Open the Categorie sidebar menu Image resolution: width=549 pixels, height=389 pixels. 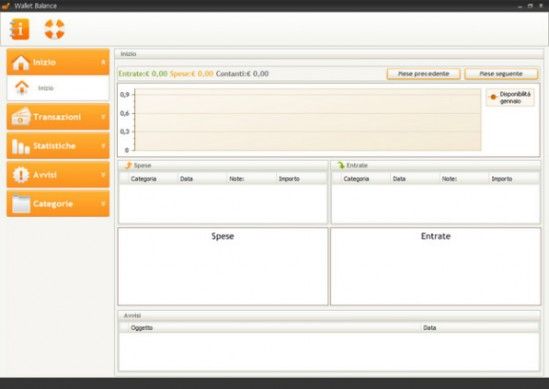point(58,204)
